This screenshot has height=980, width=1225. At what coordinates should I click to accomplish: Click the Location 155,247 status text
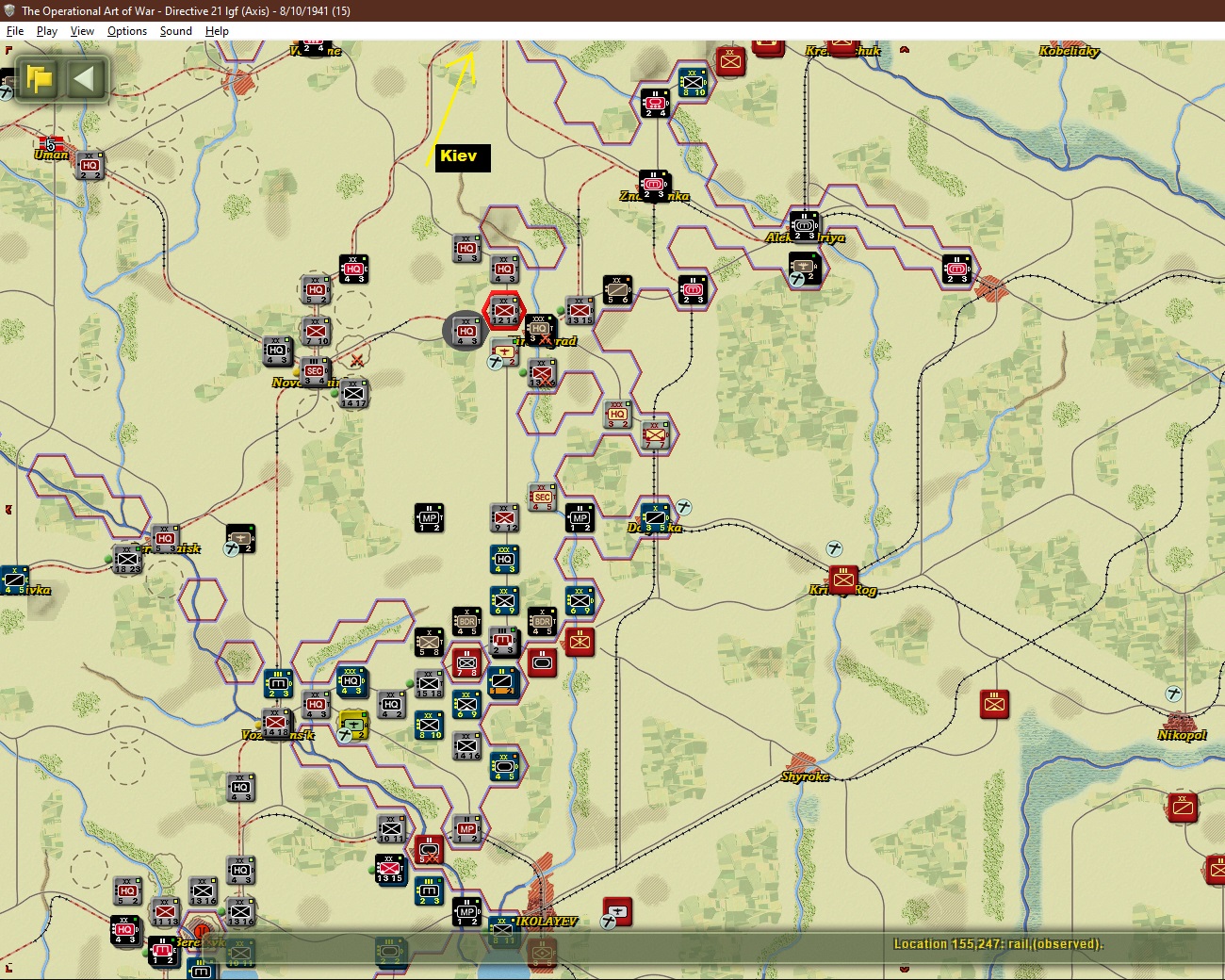pyautogui.click(x=998, y=943)
